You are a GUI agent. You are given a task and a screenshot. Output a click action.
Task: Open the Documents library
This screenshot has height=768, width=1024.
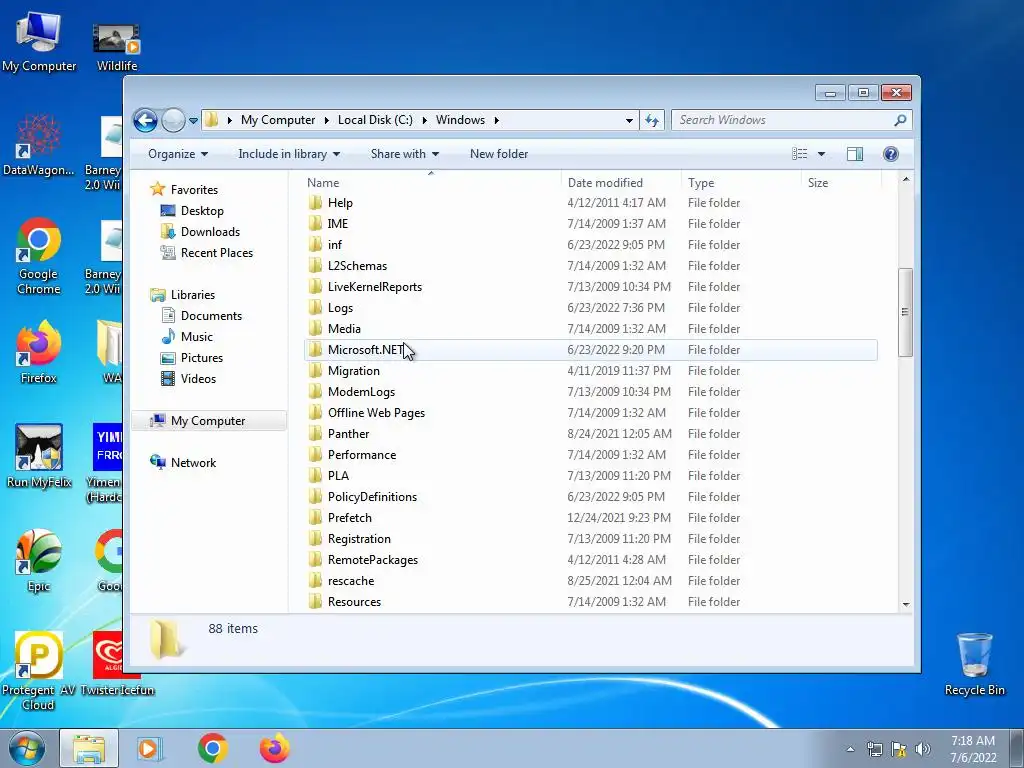coord(211,316)
